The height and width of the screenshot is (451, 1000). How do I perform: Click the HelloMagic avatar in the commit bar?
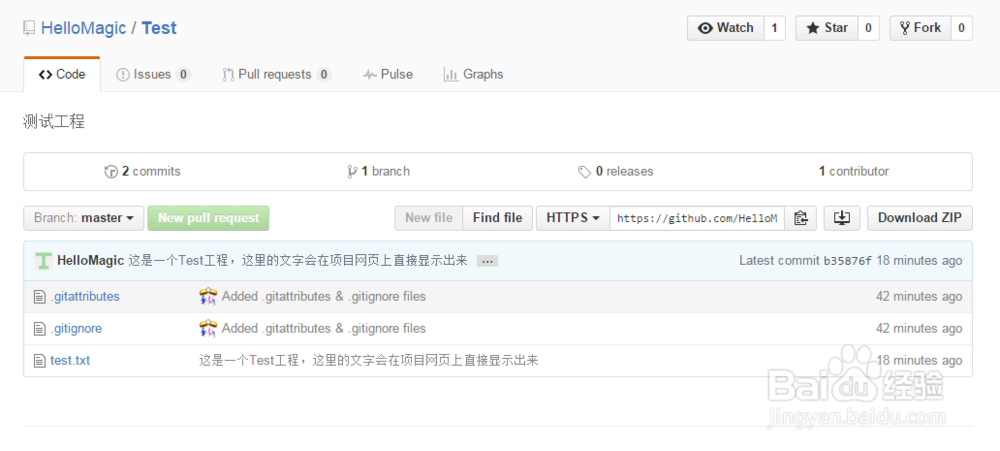[x=43, y=261]
